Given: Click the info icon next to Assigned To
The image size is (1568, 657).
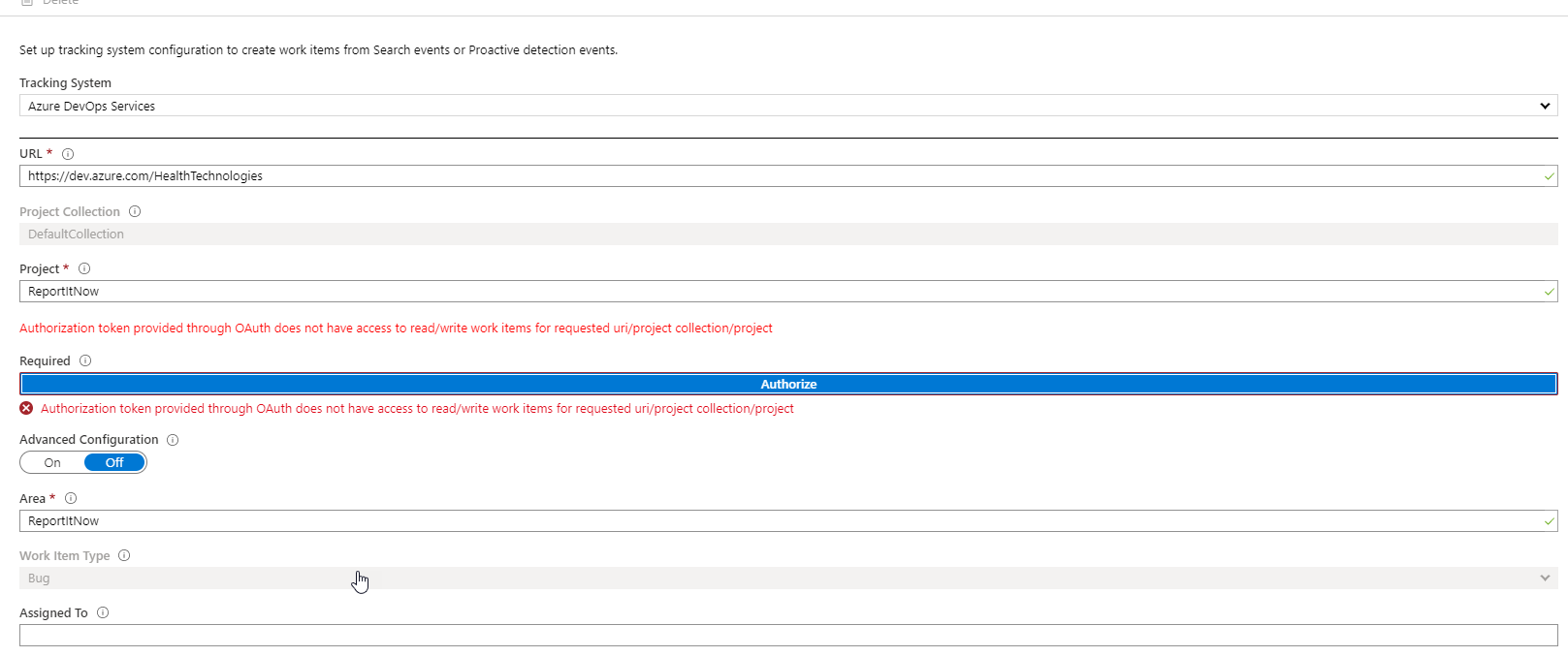Looking at the screenshot, I should pyautogui.click(x=103, y=612).
